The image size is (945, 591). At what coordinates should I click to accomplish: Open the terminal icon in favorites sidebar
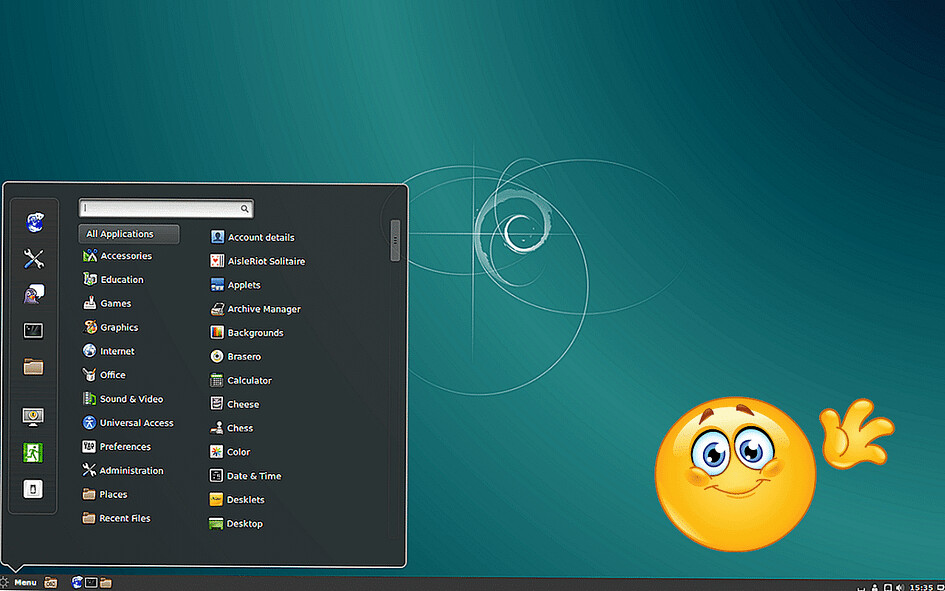tap(33, 330)
